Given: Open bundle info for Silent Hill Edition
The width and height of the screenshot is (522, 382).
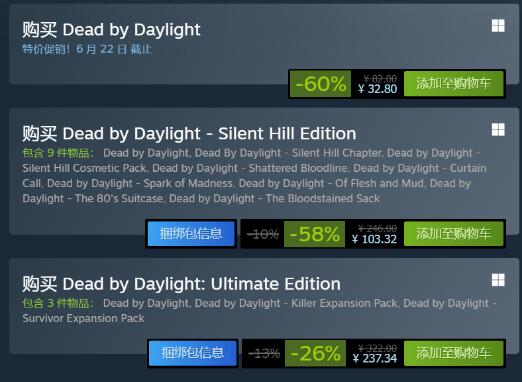Looking at the screenshot, I should (191, 233).
